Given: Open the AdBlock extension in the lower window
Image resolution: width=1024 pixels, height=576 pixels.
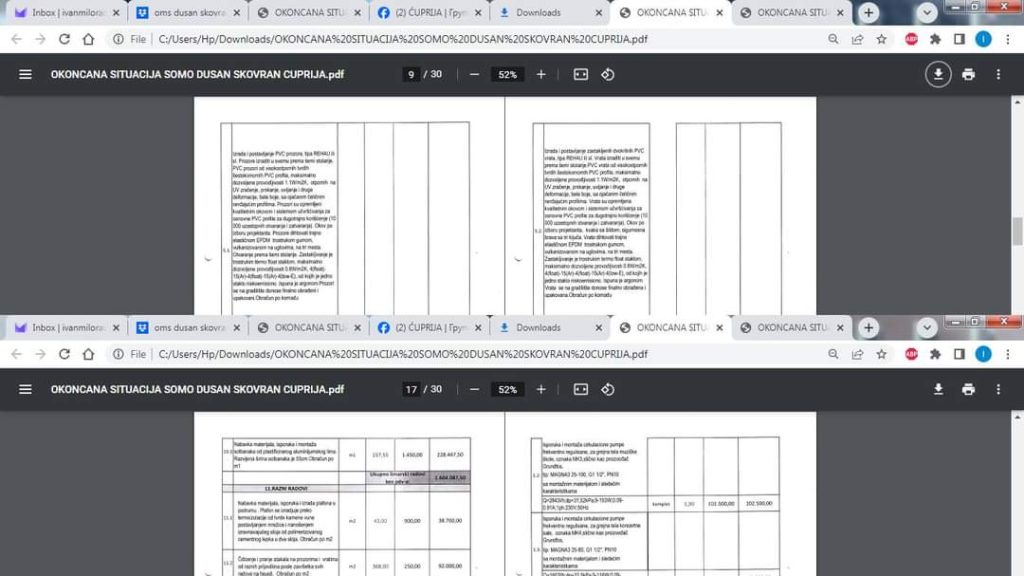Looking at the screenshot, I should tap(911, 354).
